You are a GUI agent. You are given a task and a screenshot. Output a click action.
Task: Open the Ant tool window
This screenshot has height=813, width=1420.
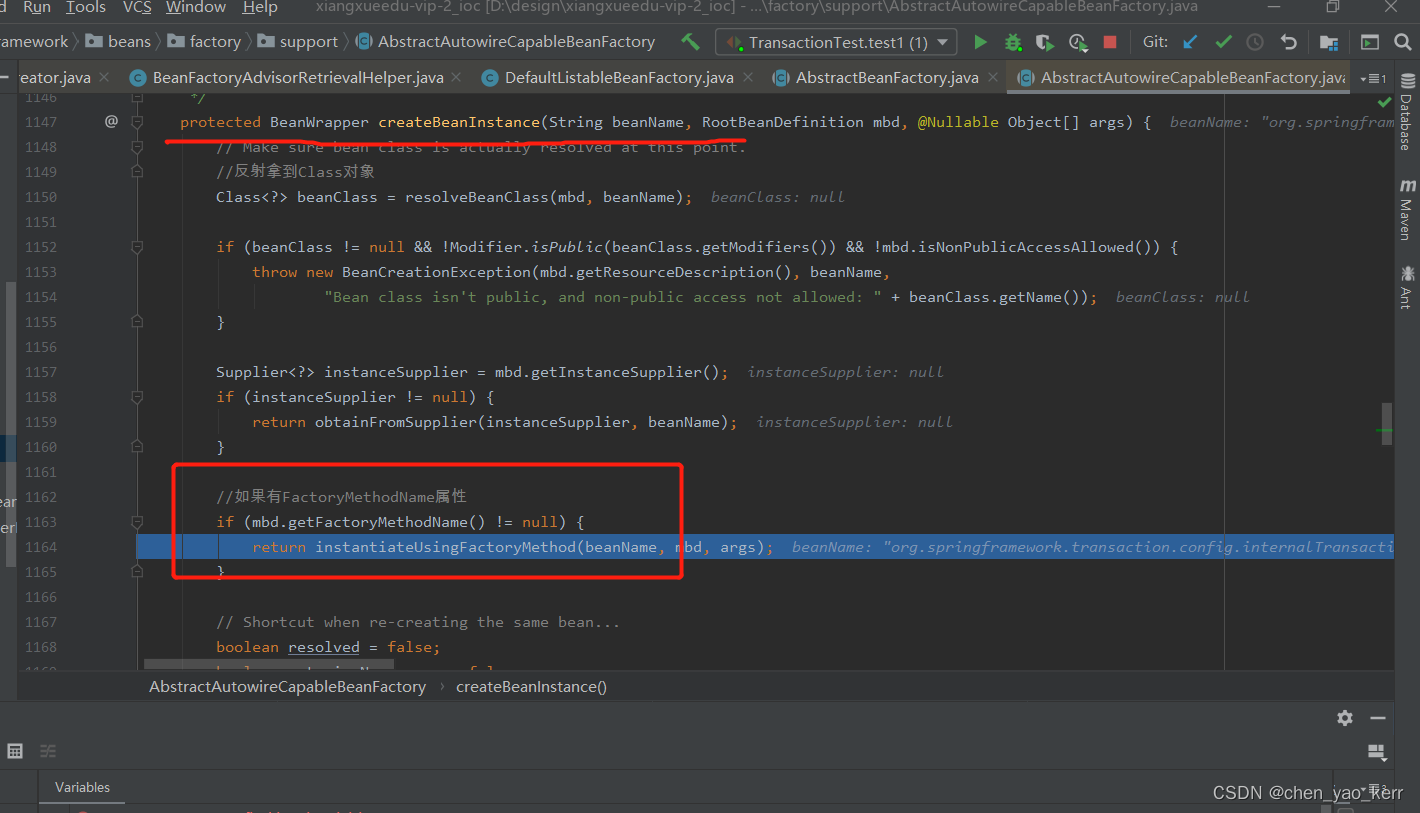click(1406, 286)
